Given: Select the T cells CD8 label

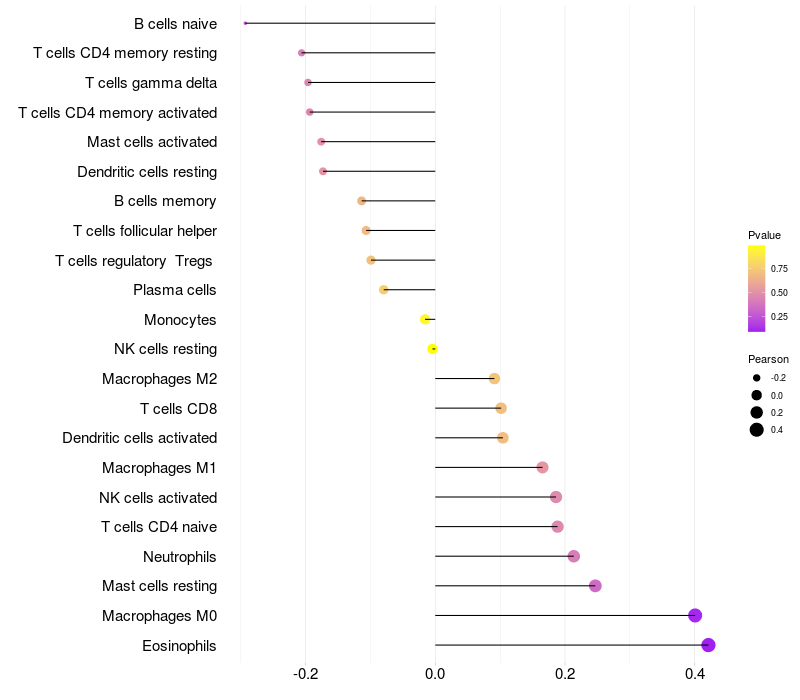Looking at the screenshot, I should (x=178, y=409).
